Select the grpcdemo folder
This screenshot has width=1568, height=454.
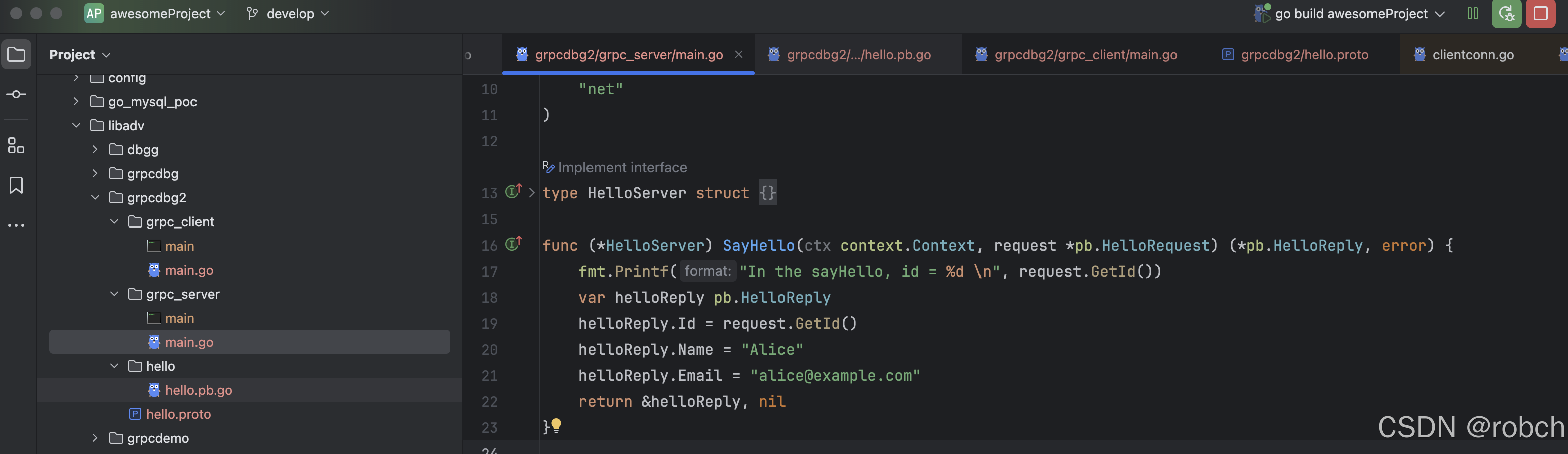157,438
